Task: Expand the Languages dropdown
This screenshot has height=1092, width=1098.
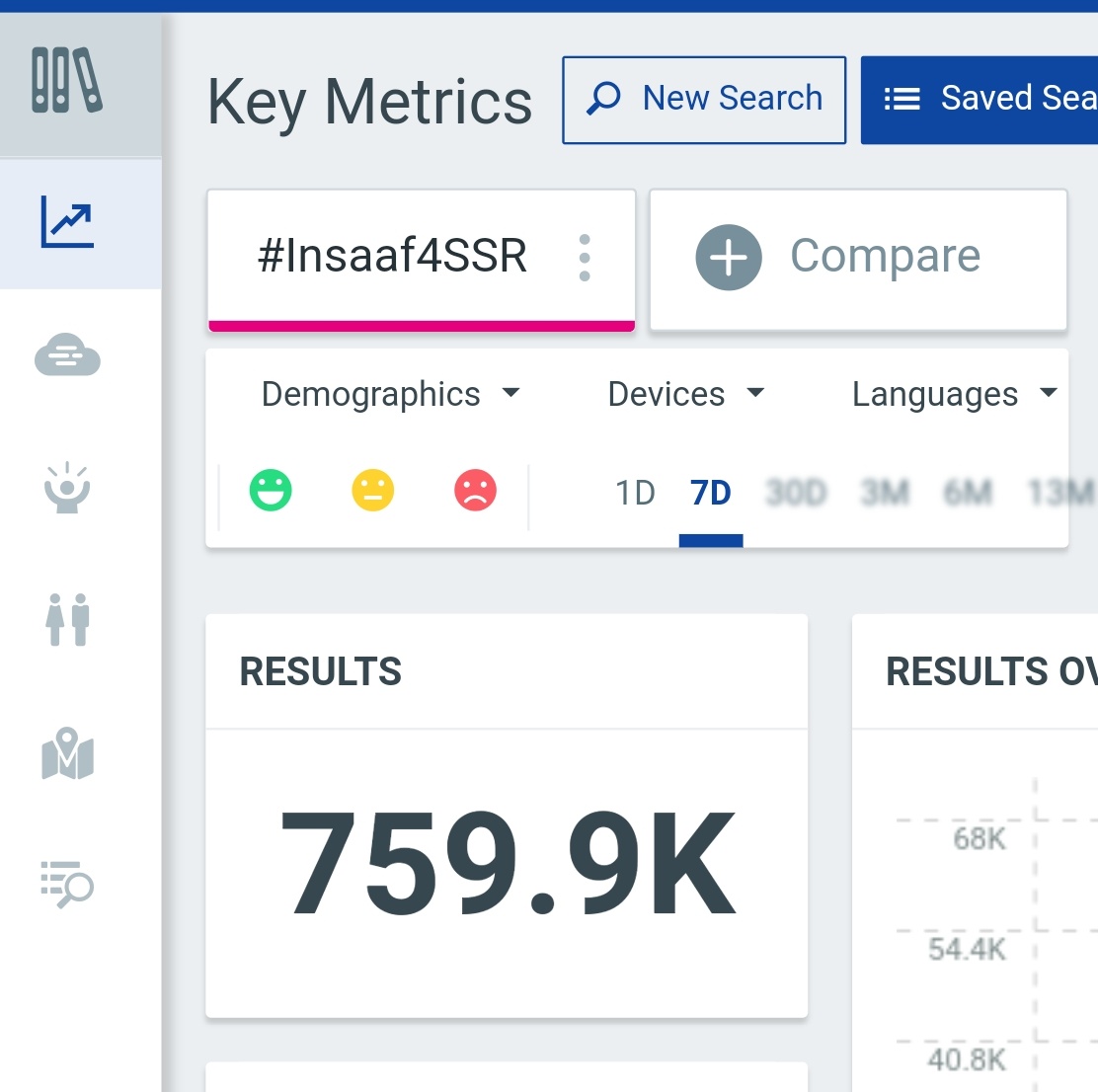Action: pyautogui.click(x=954, y=394)
